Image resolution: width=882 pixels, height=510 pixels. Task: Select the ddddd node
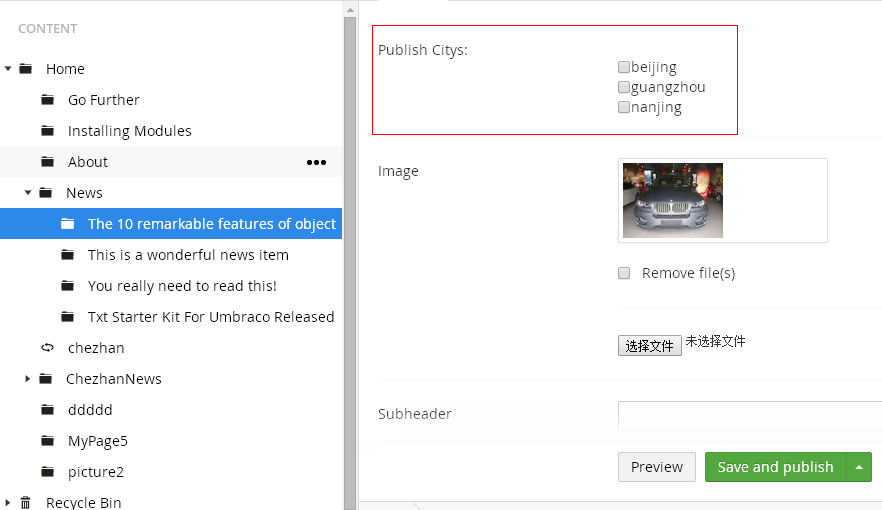(90, 409)
